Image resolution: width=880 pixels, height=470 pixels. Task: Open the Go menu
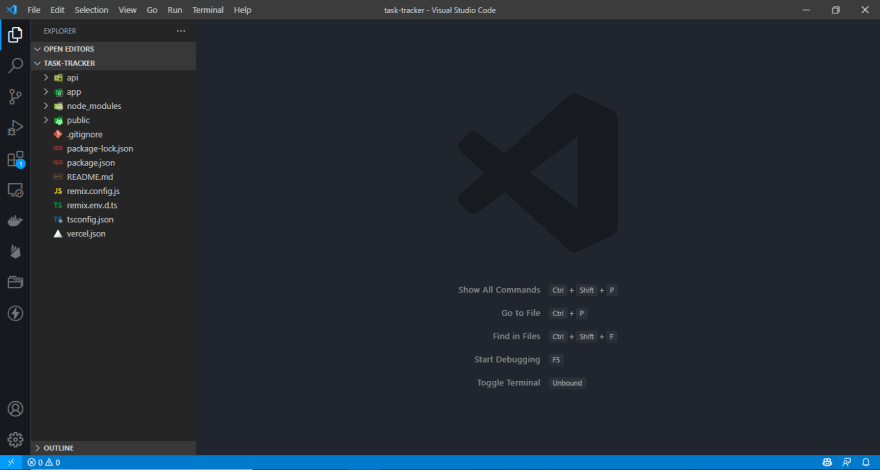click(x=152, y=10)
